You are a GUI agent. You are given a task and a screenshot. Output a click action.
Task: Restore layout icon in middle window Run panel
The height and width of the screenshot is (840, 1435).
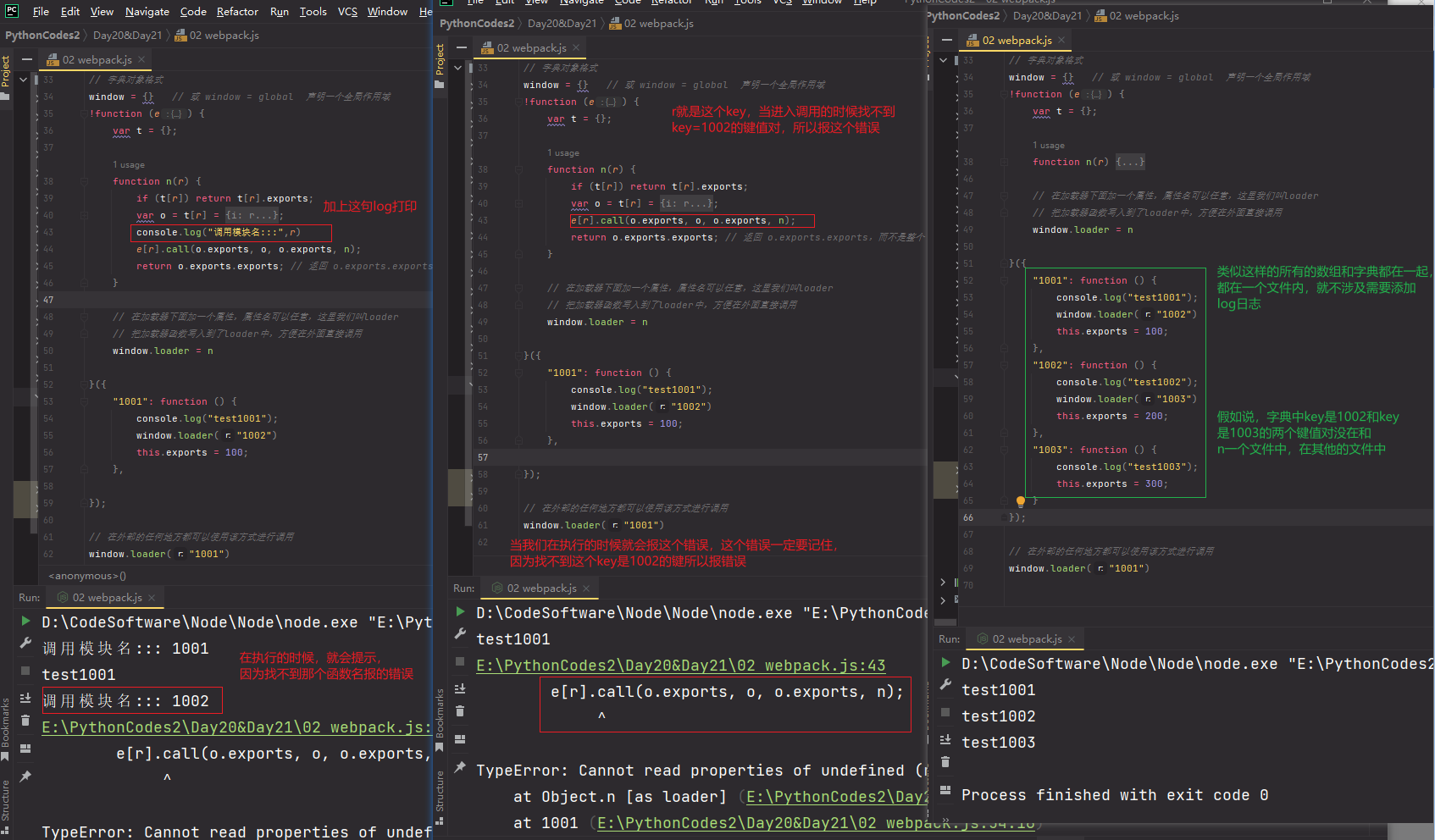(x=460, y=739)
